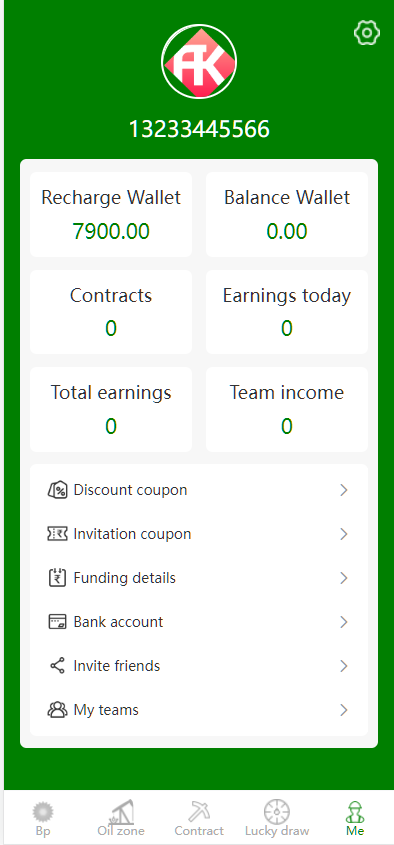Select the Me tab
The width and height of the screenshot is (394, 845).
(355, 818)
